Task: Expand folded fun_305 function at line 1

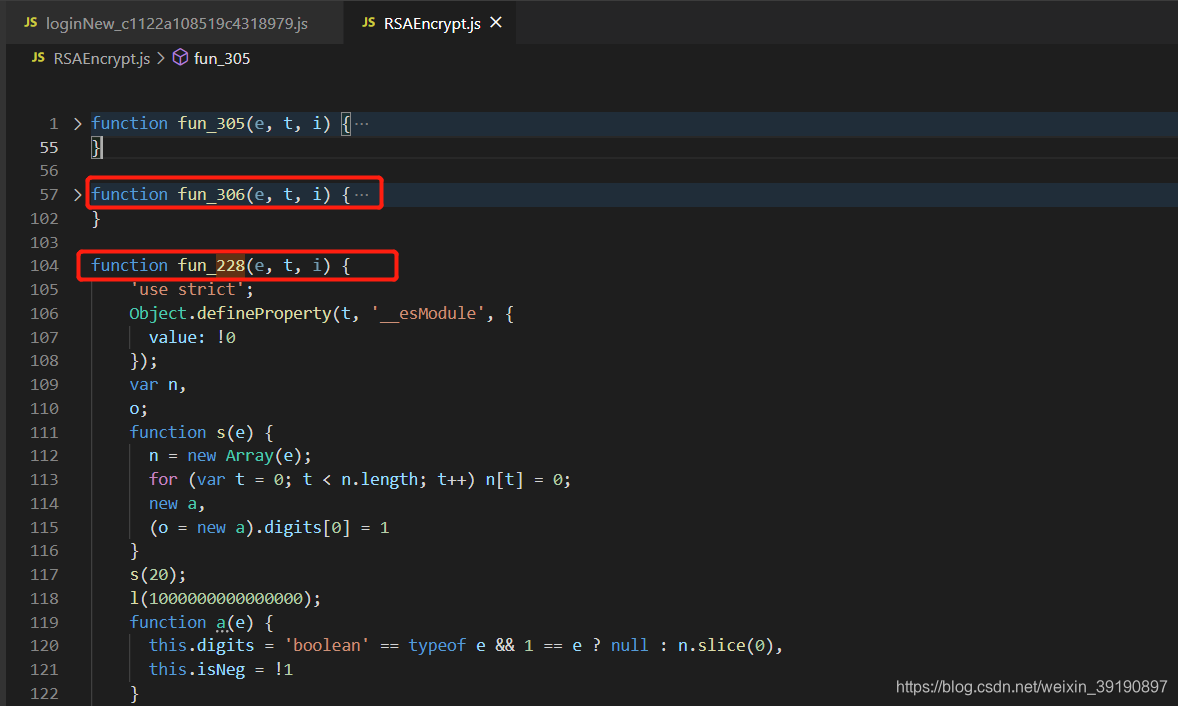Action: click(77, 123)
